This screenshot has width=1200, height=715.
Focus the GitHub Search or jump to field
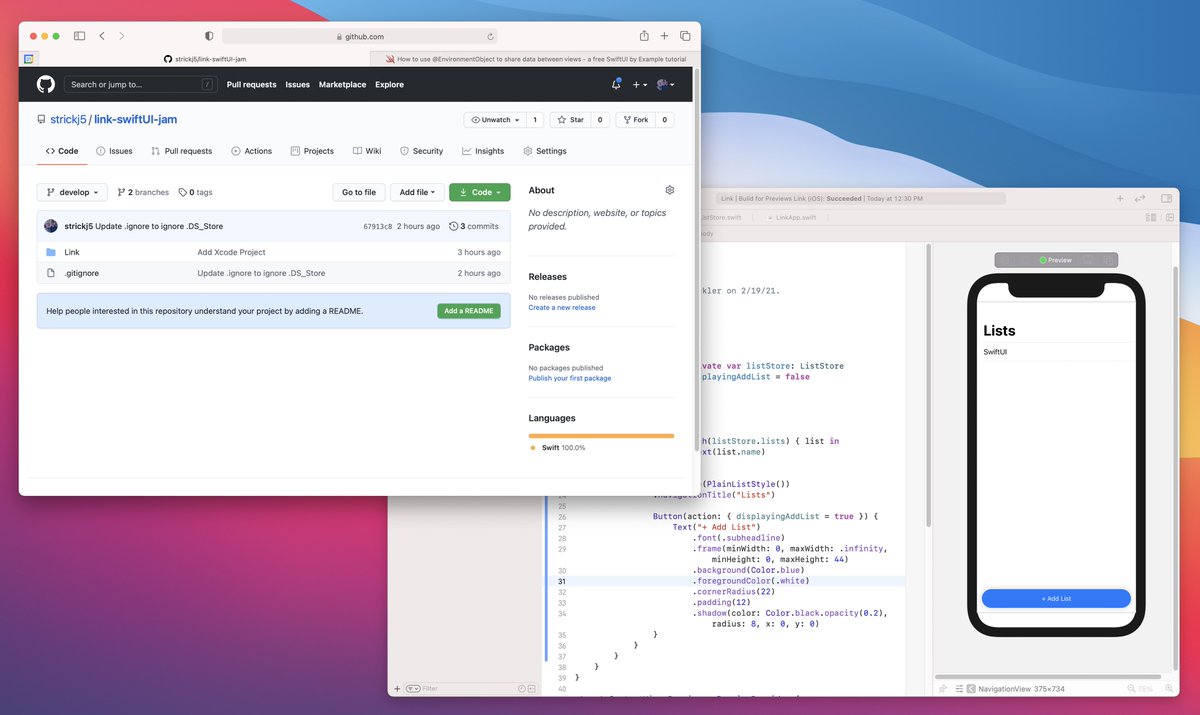coord(141,85)
